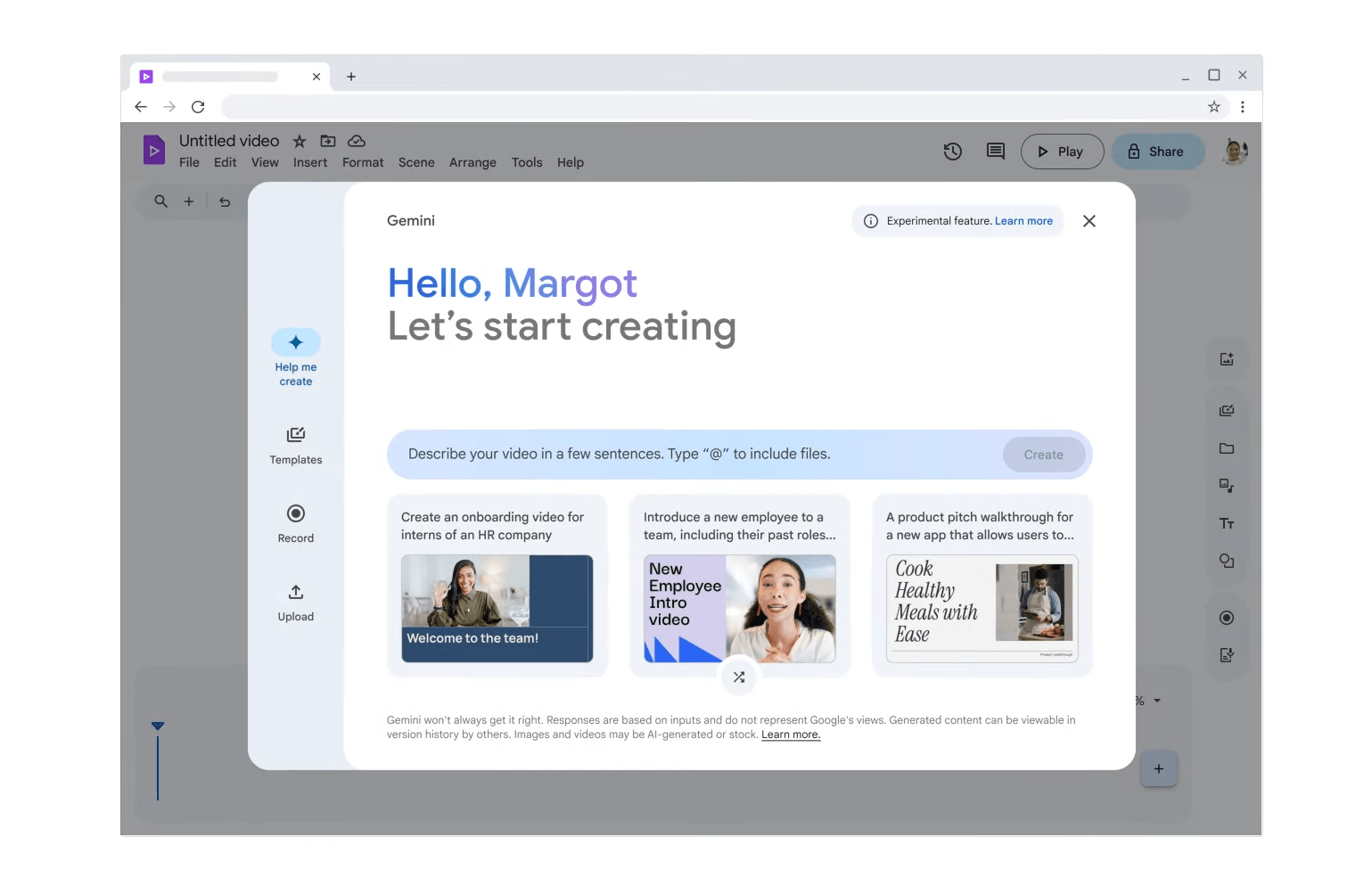Viewport: 1372px width, 870px height.
Task: Star the Untitled video document
Action: [300, 141]
